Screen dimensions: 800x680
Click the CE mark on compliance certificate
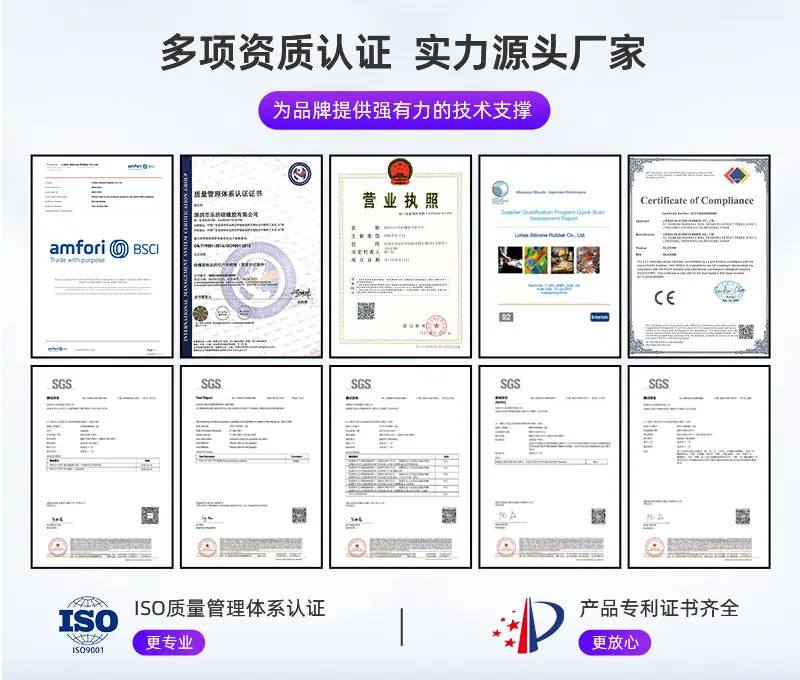click(x=665, y=297)
